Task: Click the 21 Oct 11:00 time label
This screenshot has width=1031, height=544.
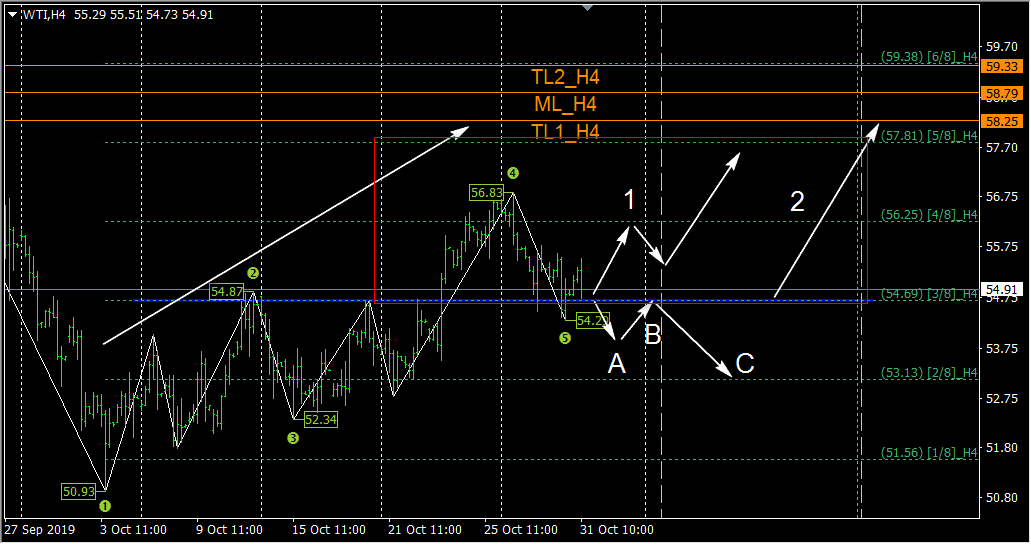Action: [x=425, y=530]
